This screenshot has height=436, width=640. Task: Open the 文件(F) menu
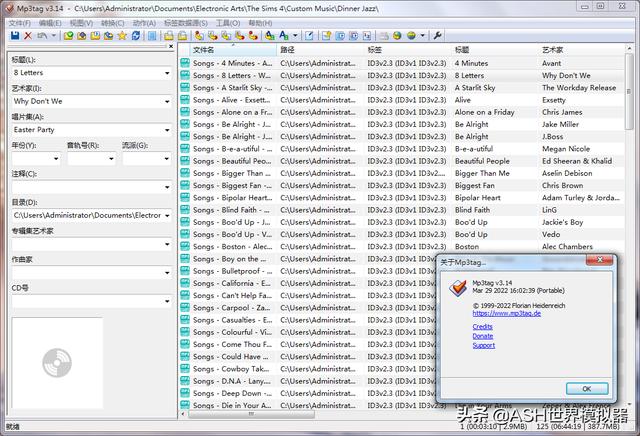click(20, 23)
